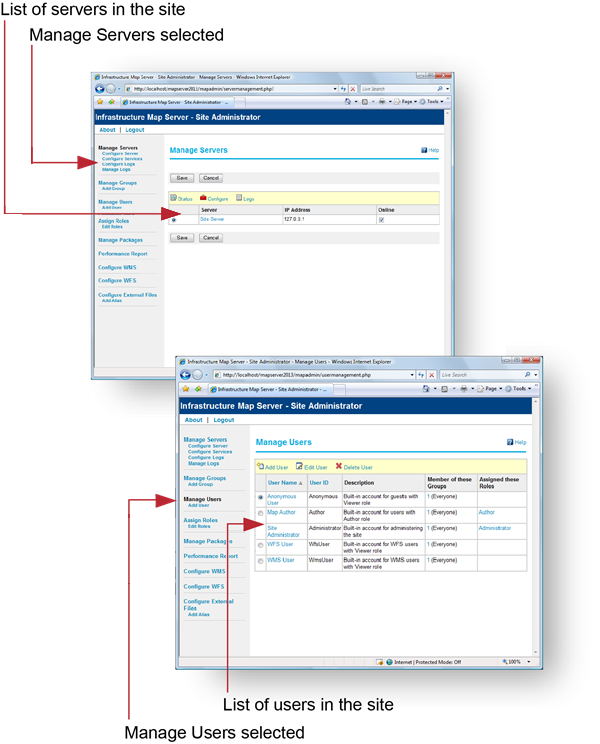Click Feeds icon in Manage Users toolbar

coord(444,389)
